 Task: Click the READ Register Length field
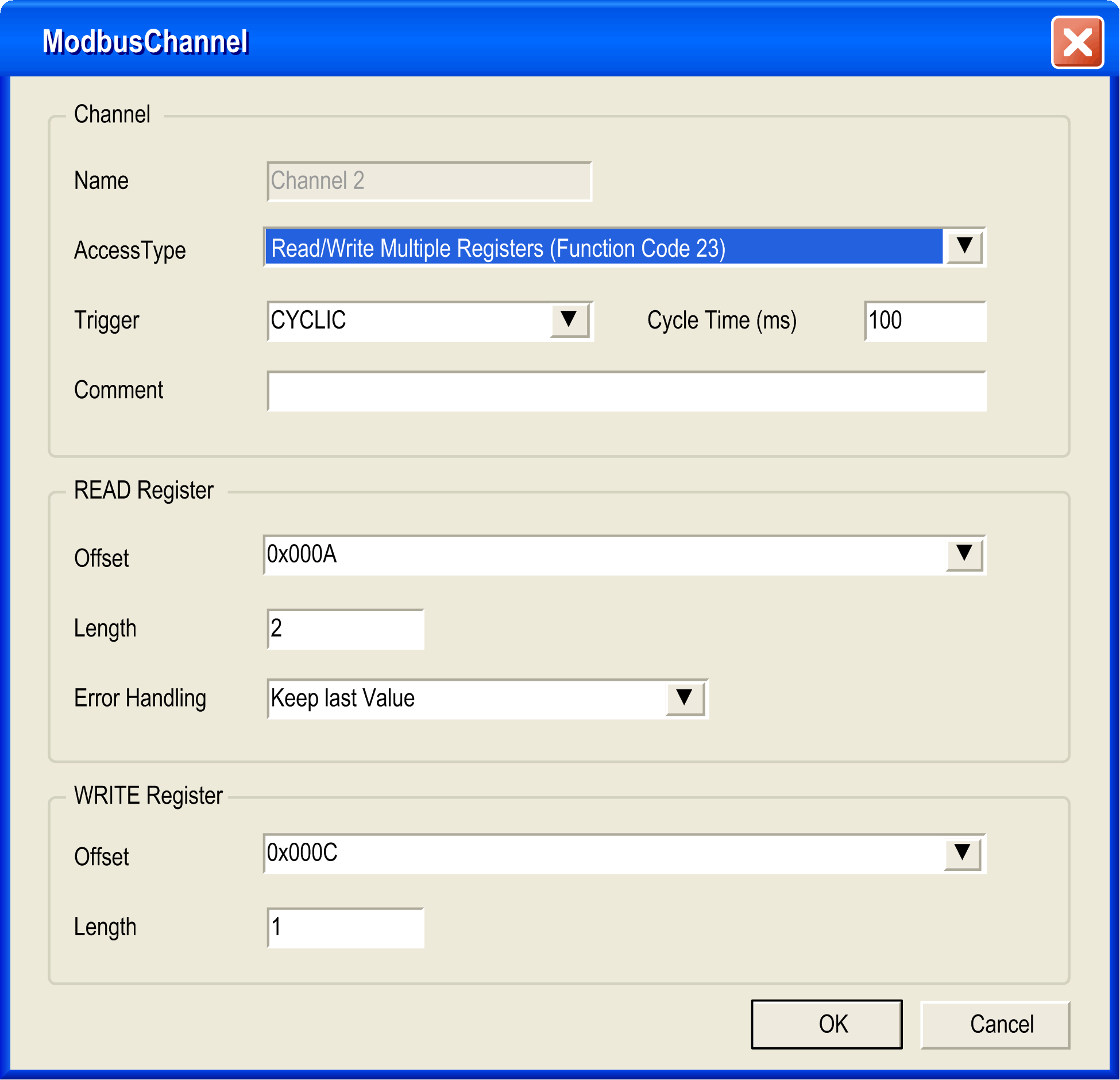[x=346, y=629]
